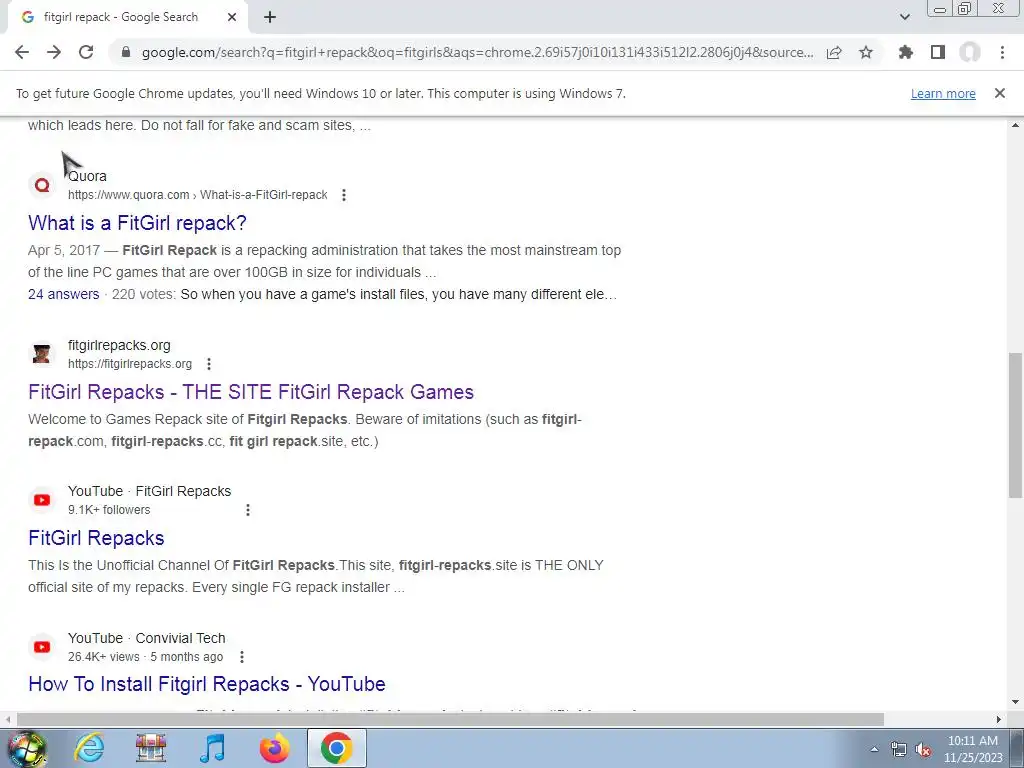Reload the Google search page
The height and width of the screenshot is (768, 1024).
coord(86,52)
